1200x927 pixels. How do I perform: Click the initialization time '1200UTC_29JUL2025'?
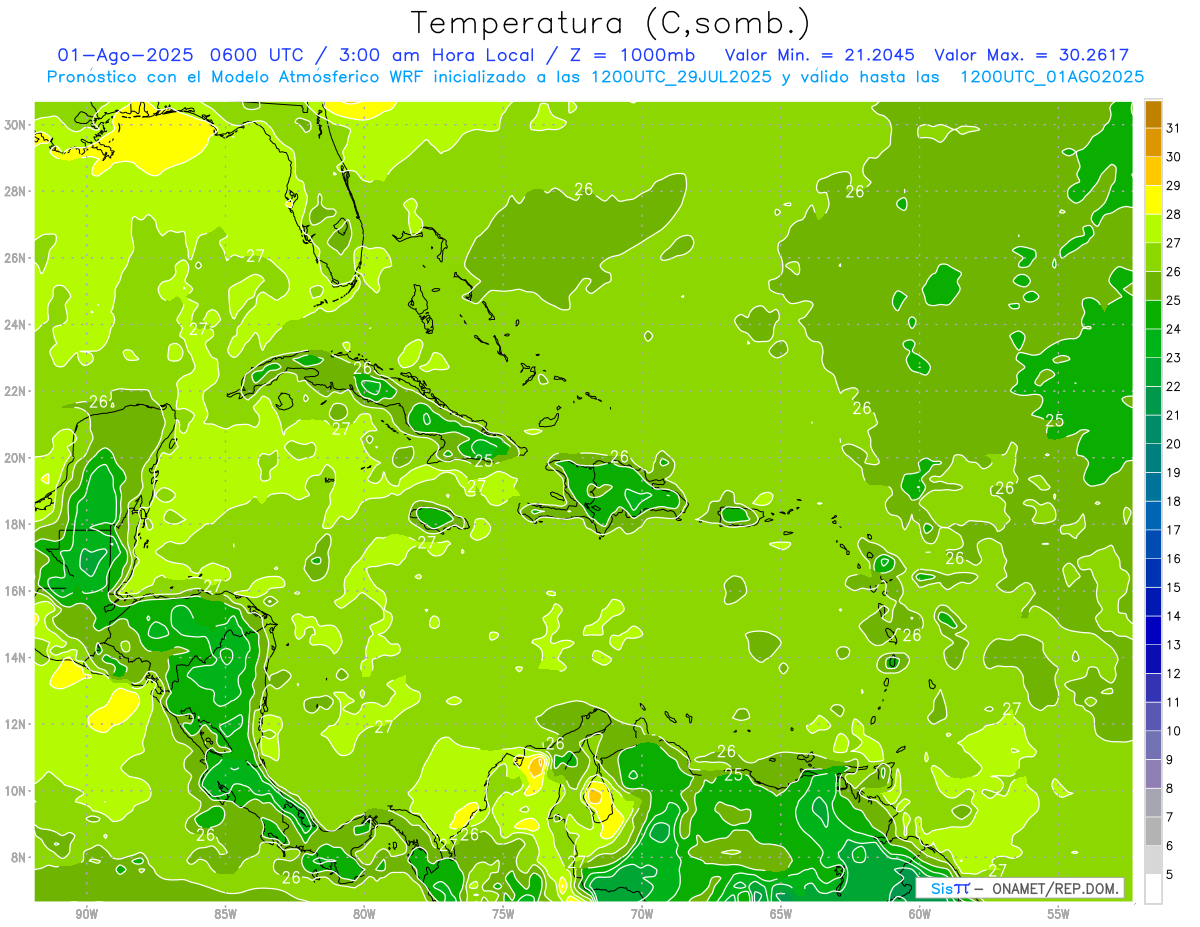coord(681,77)
